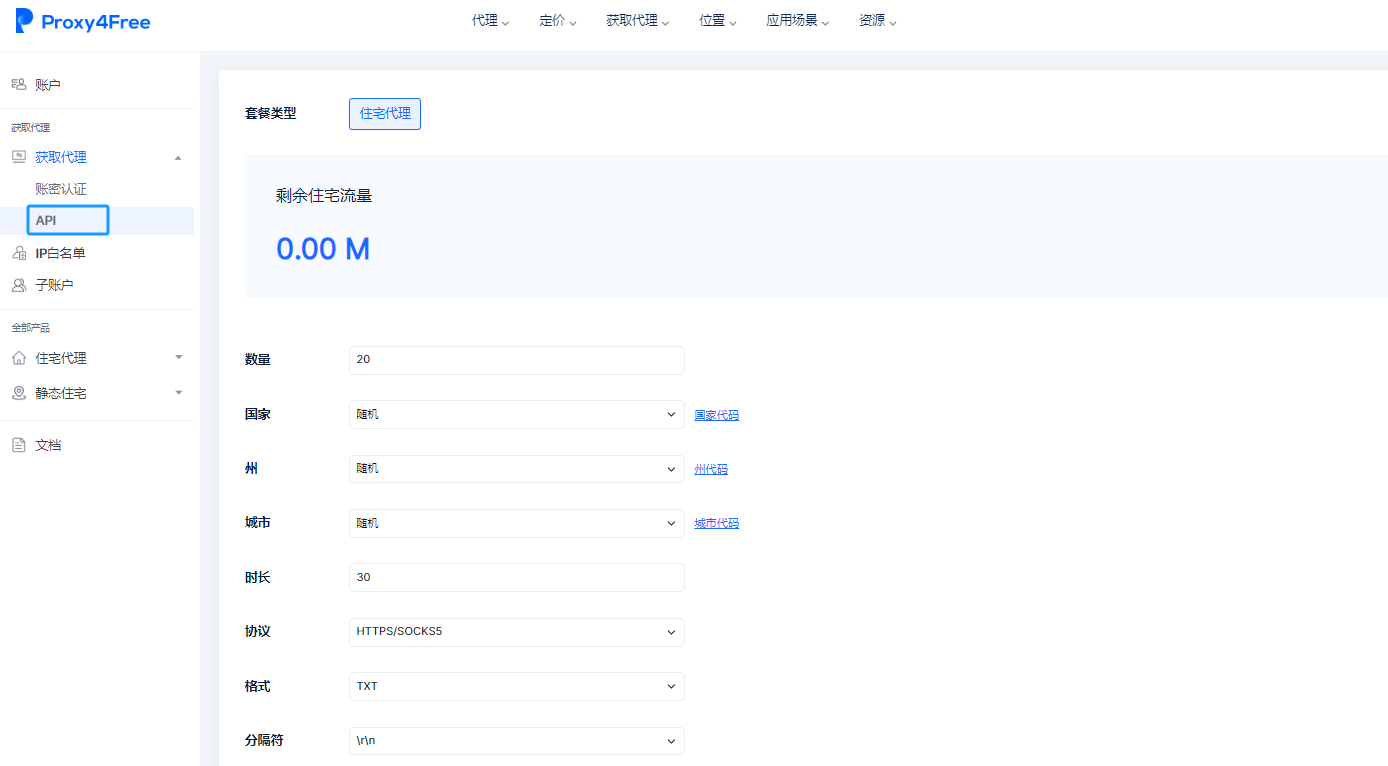Image resolution: width=1388 pixels, height=766 pixels.
Task: Select the 住宅代理 package type button
Action: click(x=385, y=114)
